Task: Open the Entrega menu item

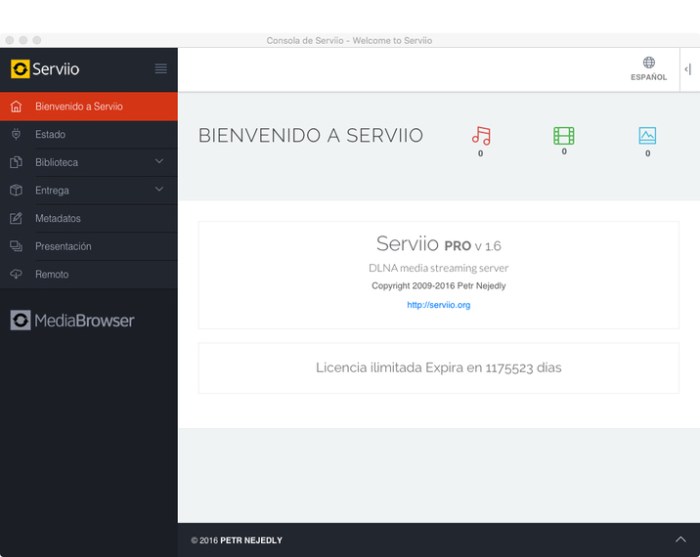Action: [89, 191]
